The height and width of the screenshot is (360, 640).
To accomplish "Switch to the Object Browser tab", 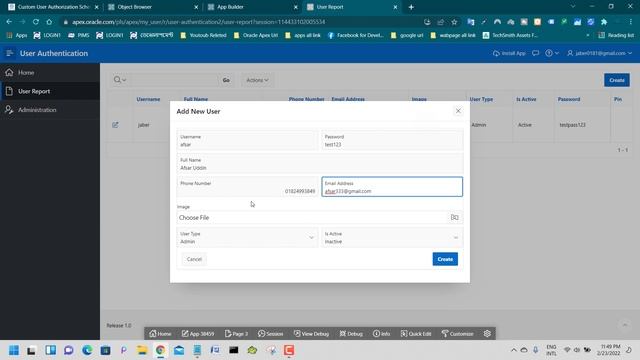I will (153, 7).
